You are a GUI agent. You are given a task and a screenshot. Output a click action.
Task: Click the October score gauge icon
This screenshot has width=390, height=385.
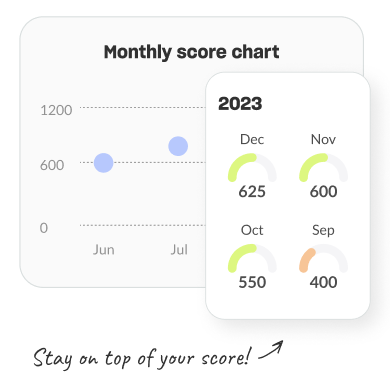pos(252,258)
